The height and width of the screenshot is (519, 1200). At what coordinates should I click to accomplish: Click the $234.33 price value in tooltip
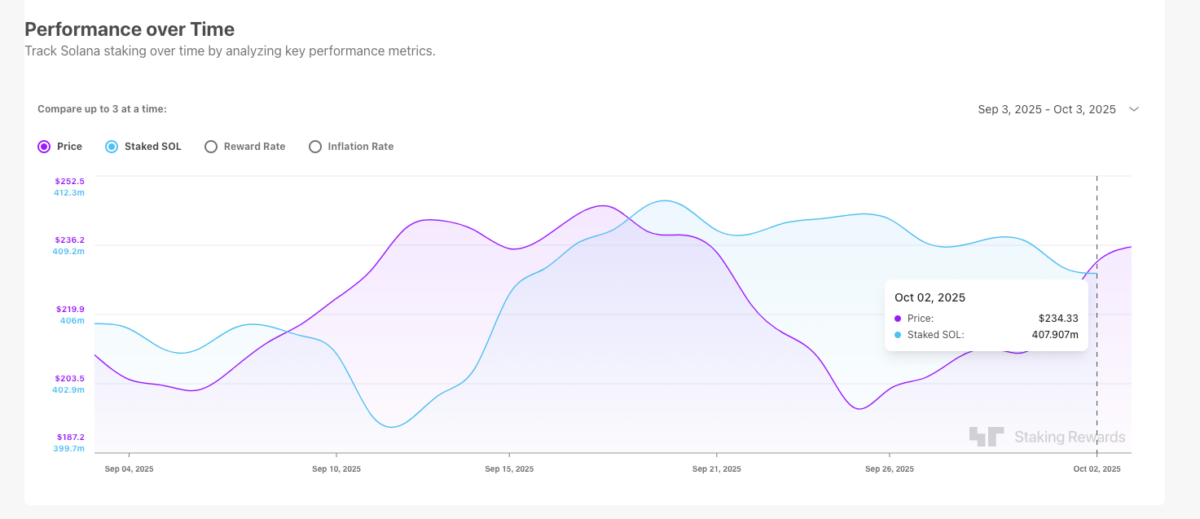tap(1057, 318)
